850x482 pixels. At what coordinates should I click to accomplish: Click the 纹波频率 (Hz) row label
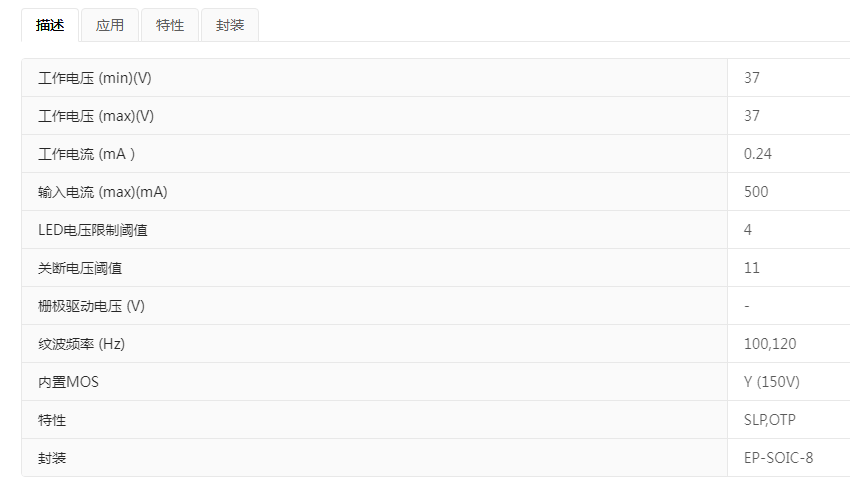(81, 344)
